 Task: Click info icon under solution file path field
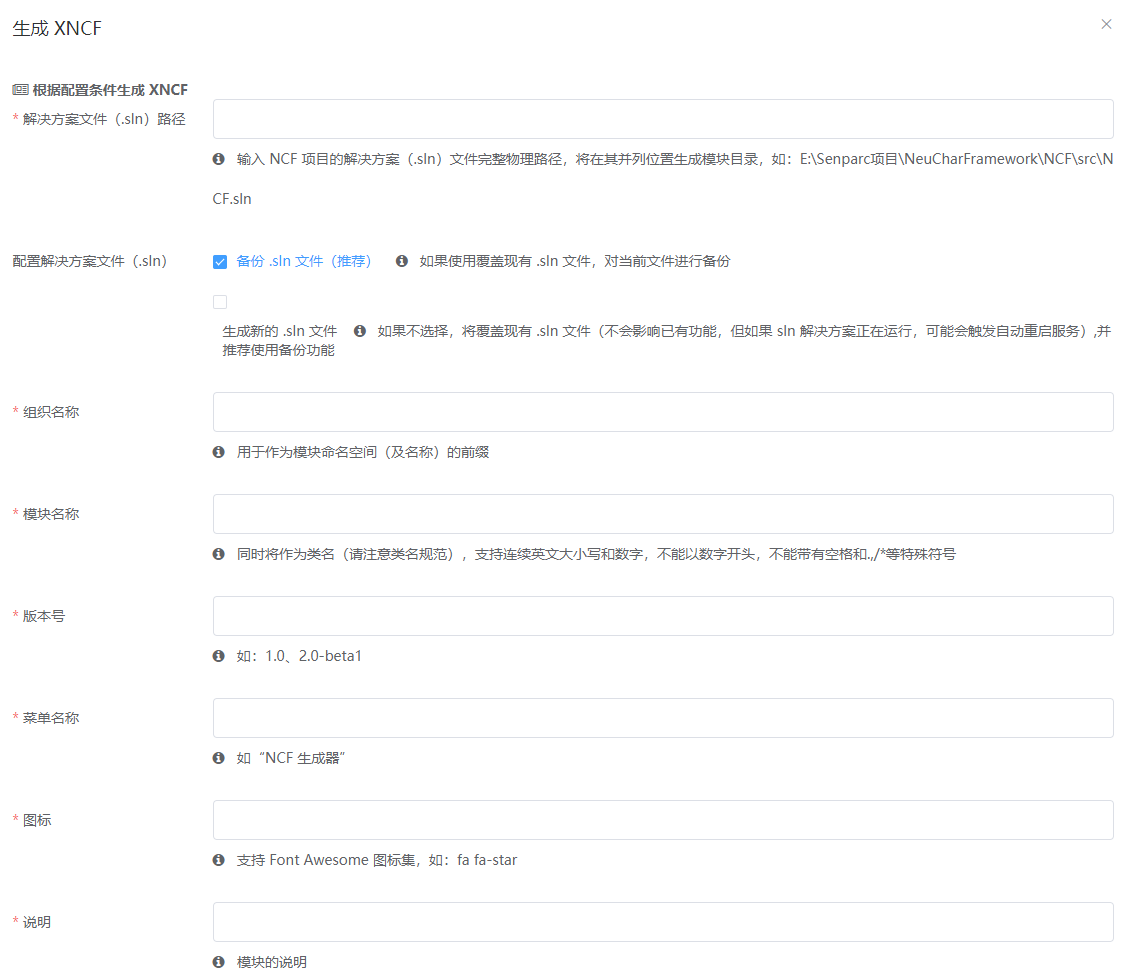click(219, 159)
